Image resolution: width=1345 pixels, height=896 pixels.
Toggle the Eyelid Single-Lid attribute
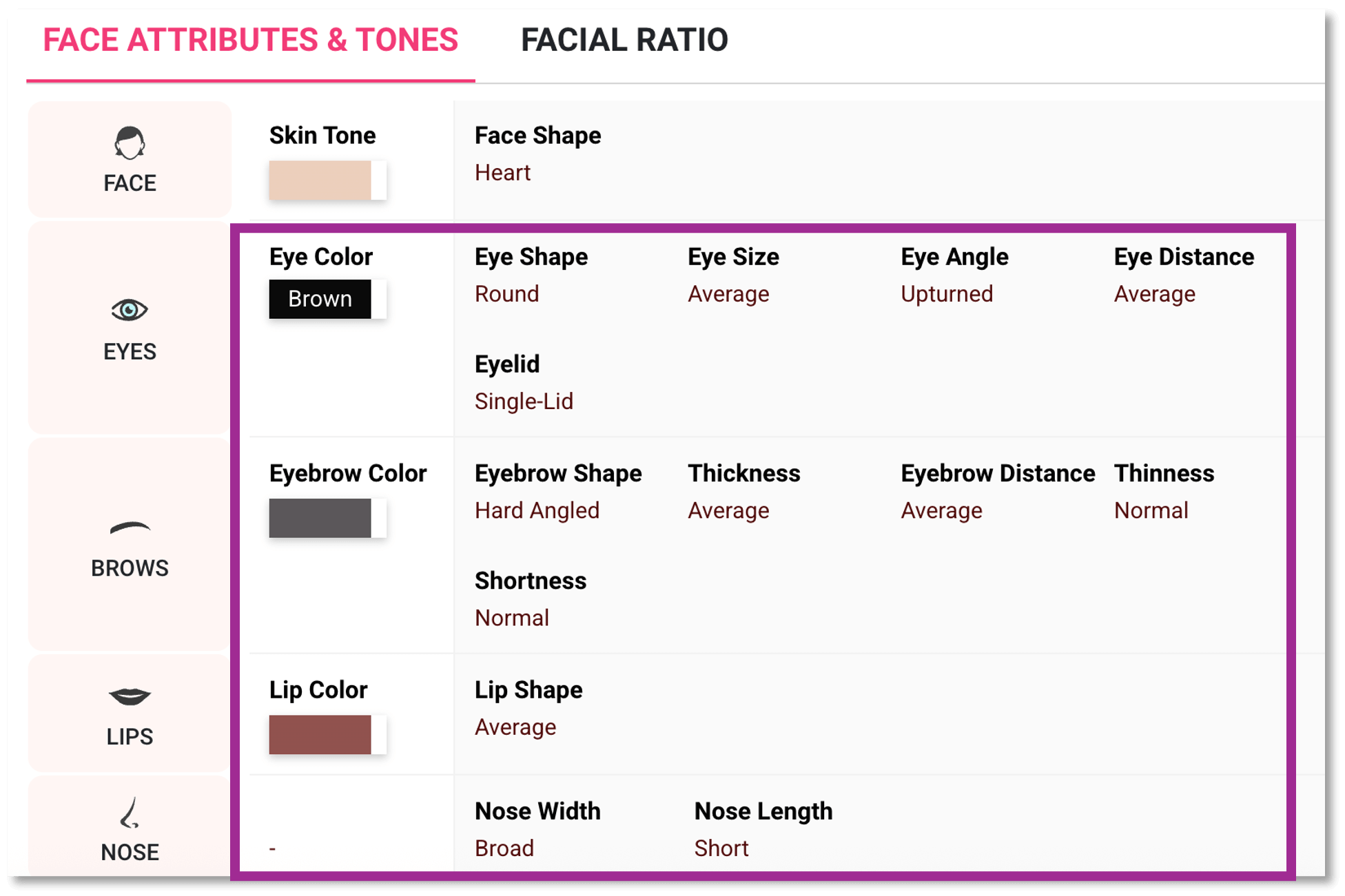click(x=524, y=401)
